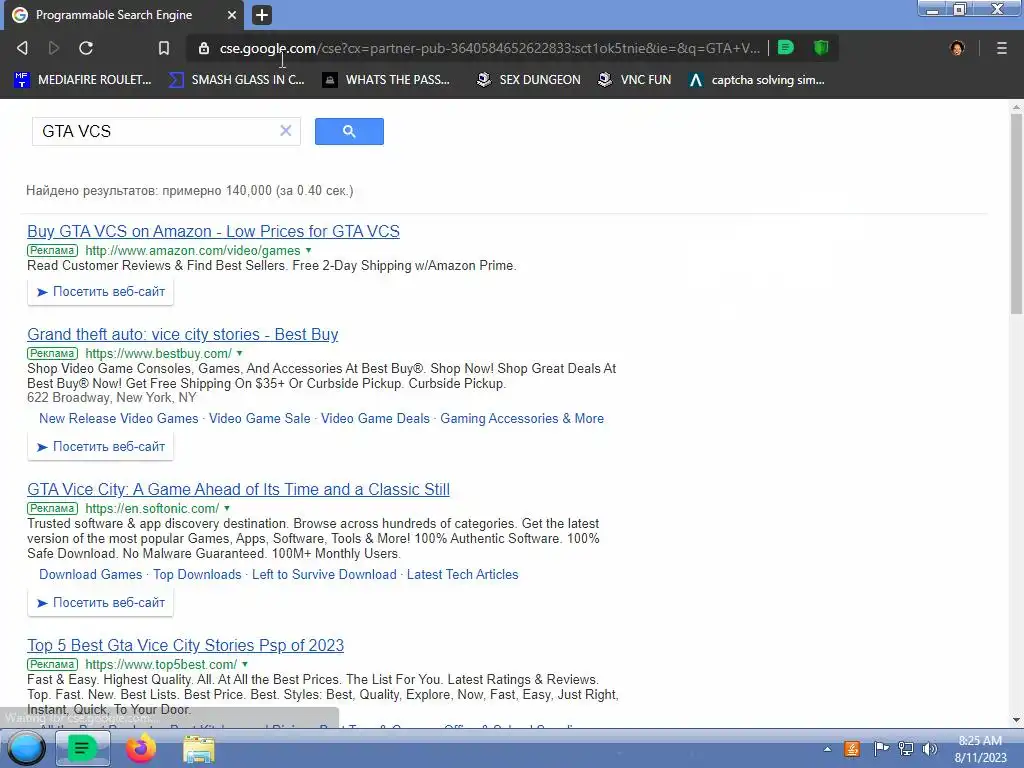Click 'Посетить веб-сайт' under the Softonic ad
This screenshot has height=768, width=1024.
point(101,603)
